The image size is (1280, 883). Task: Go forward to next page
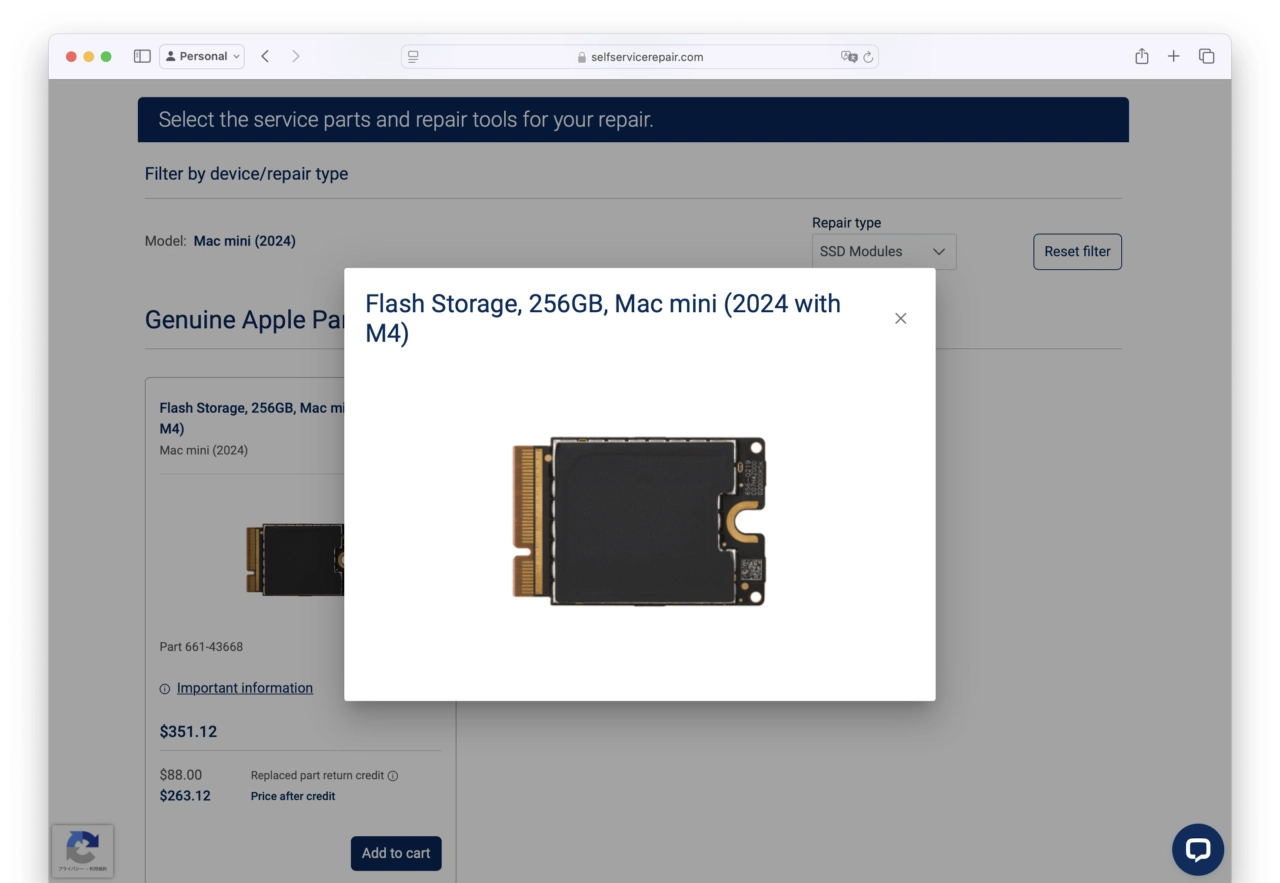(x=296, y=57)
